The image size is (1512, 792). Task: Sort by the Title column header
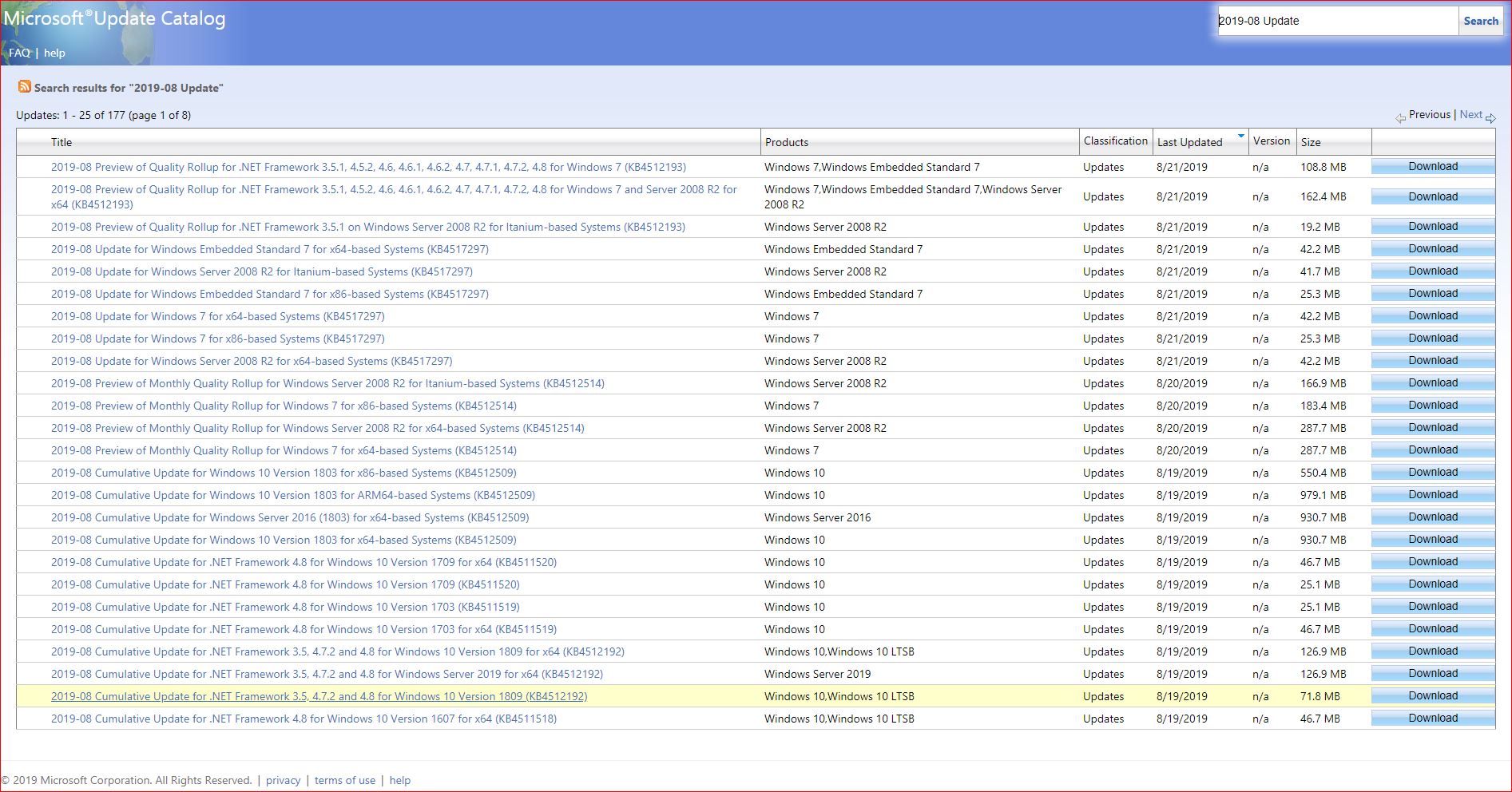pos(62,142)
